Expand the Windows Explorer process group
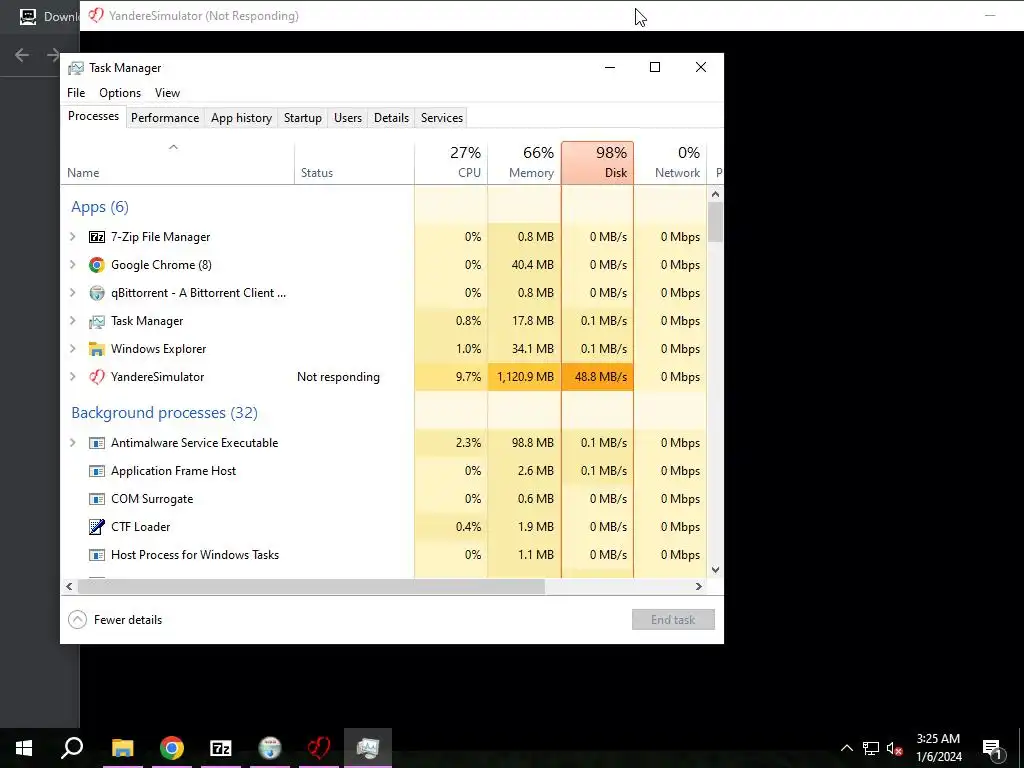1024x768 pixels. [72, 349]
